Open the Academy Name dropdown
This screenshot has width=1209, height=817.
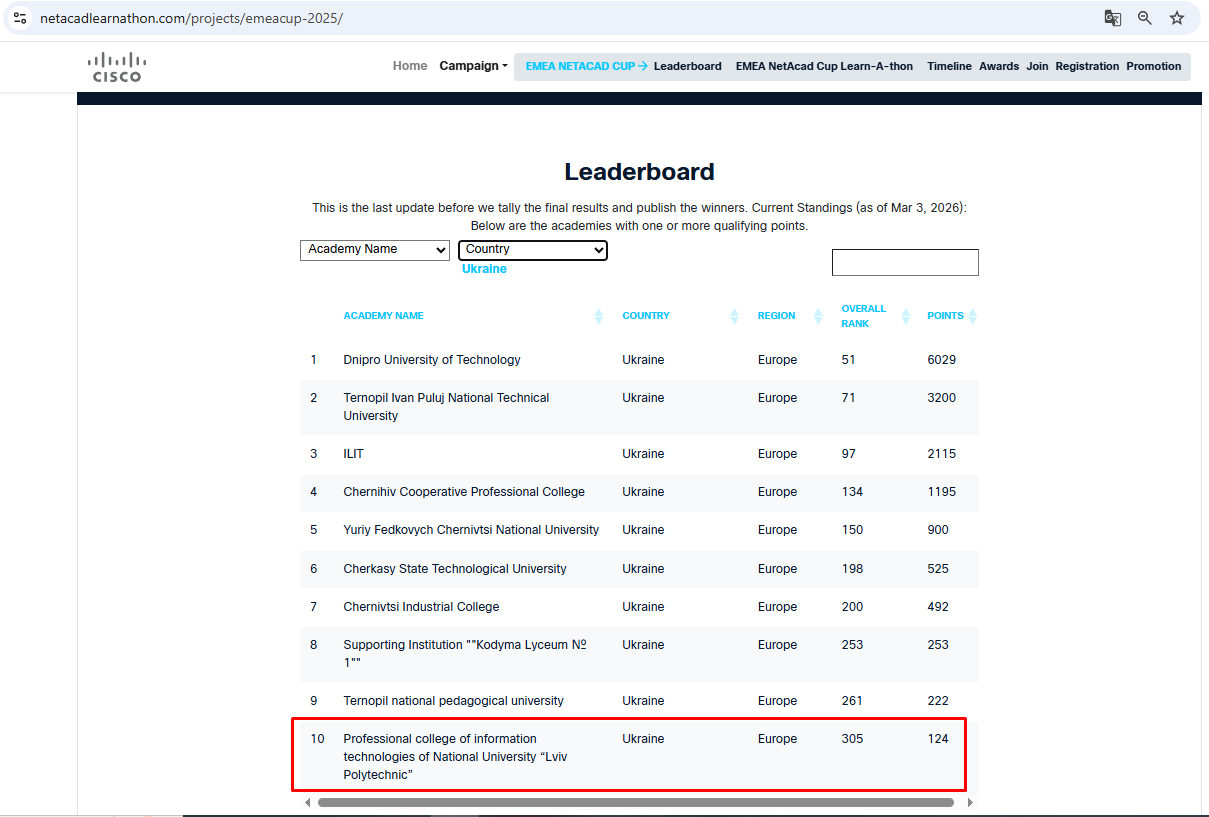[375, 250]
